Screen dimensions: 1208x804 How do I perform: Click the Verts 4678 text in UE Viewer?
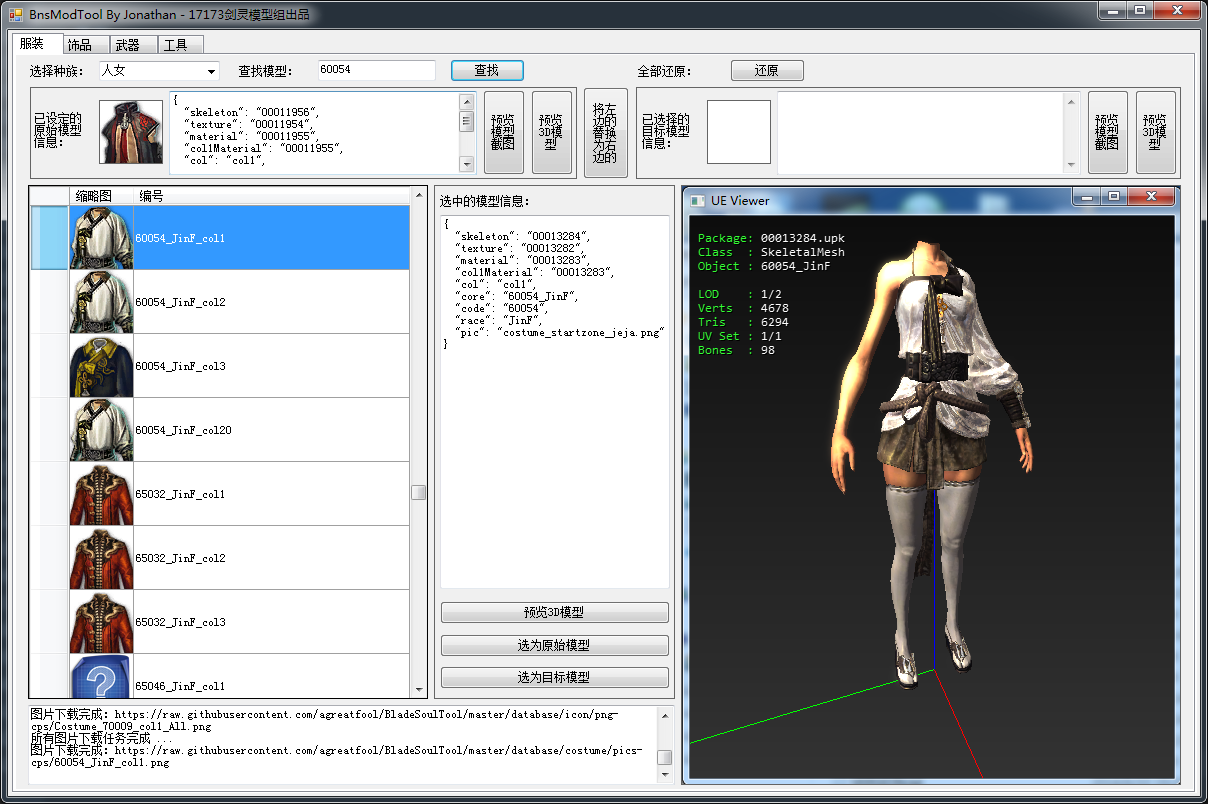point(743,308)
